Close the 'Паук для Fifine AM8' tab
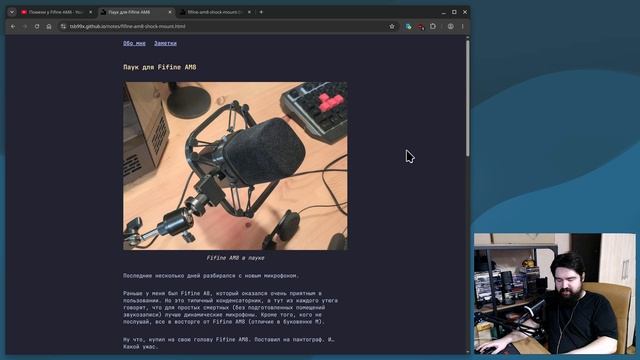Screen dimensions: 640x360 [x=170, y=12]
